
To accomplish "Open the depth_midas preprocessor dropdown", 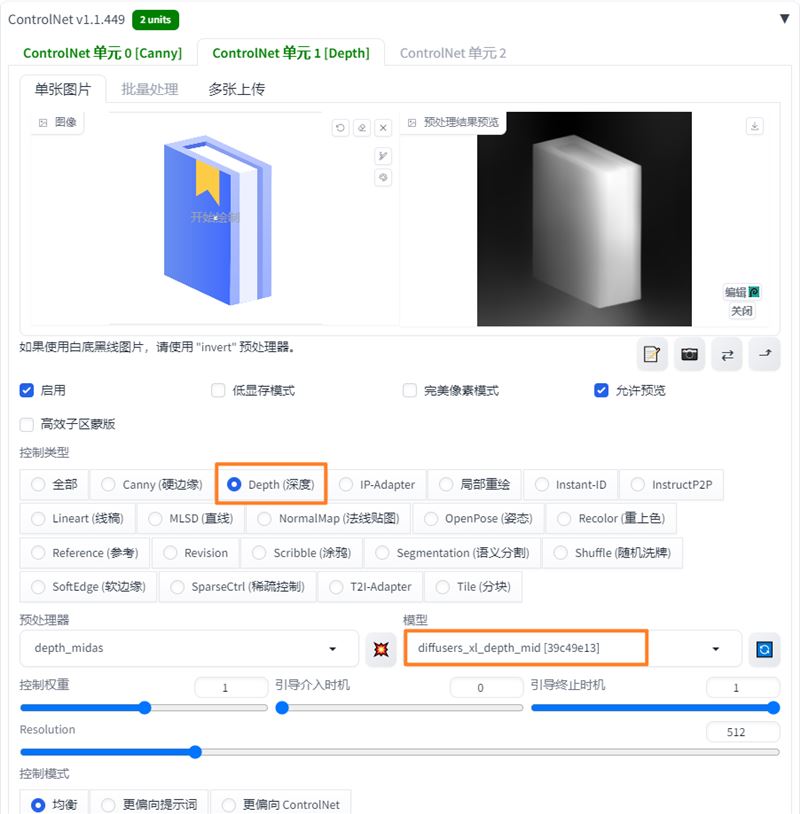I will pyautogui.click(x=189, y=648).
